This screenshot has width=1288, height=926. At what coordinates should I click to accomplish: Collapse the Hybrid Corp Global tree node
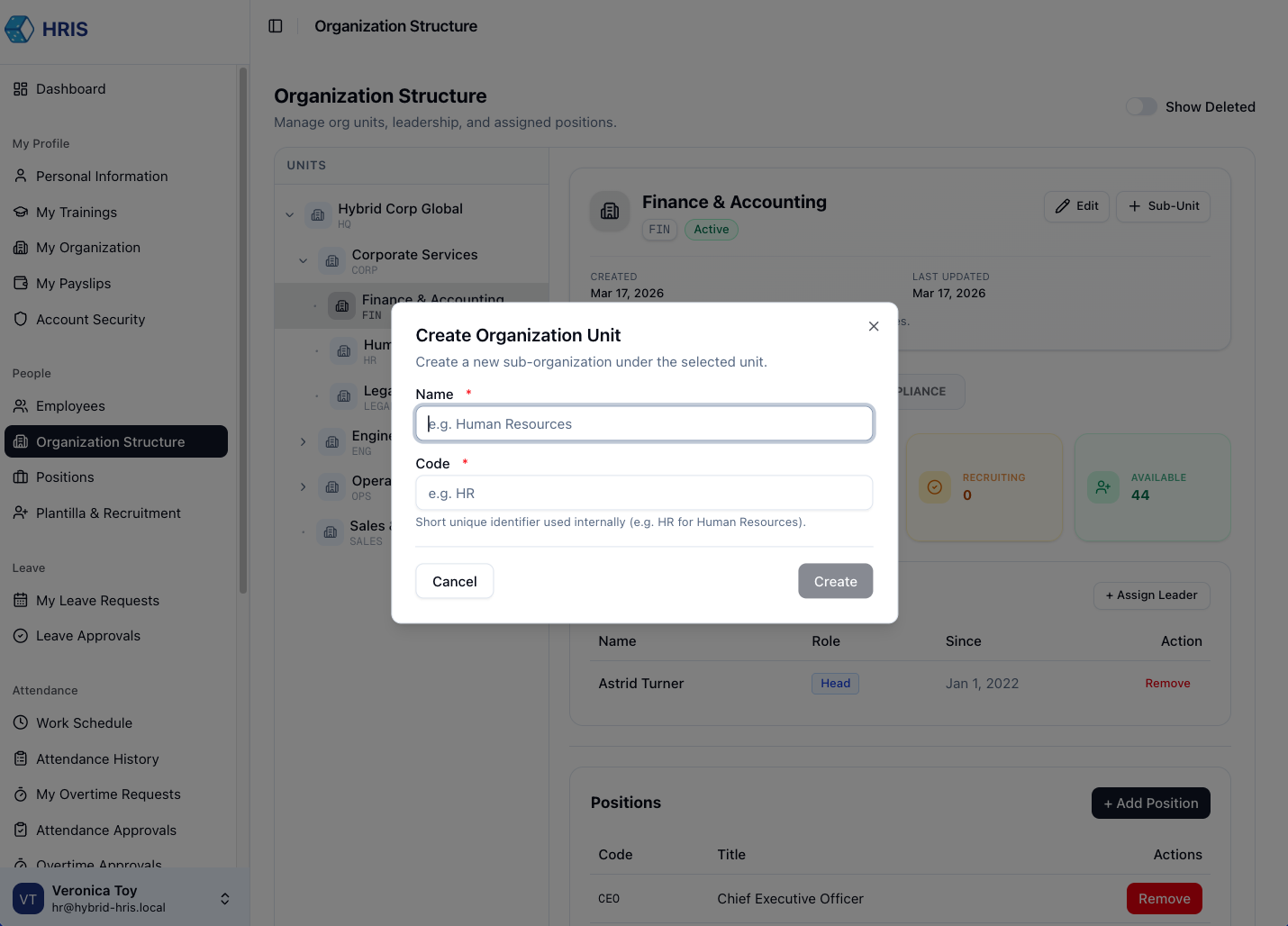[290, 215]
